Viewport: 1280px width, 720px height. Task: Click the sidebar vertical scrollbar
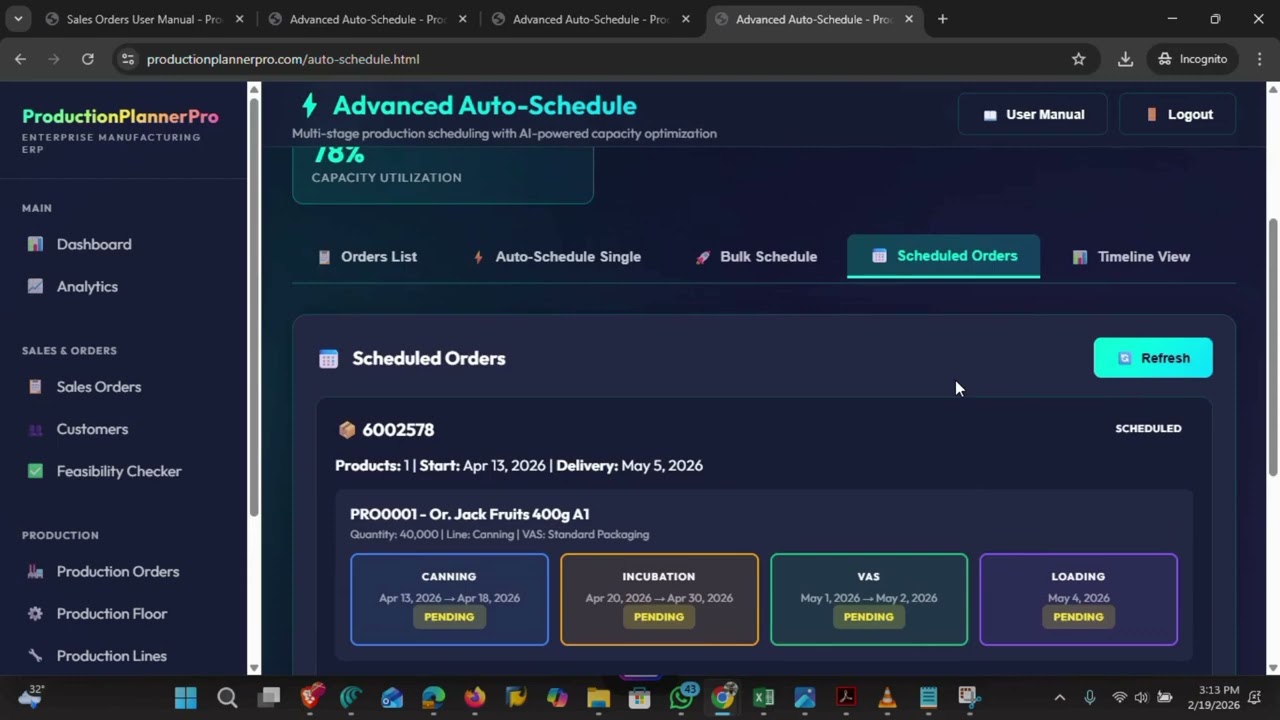[254, 308]
